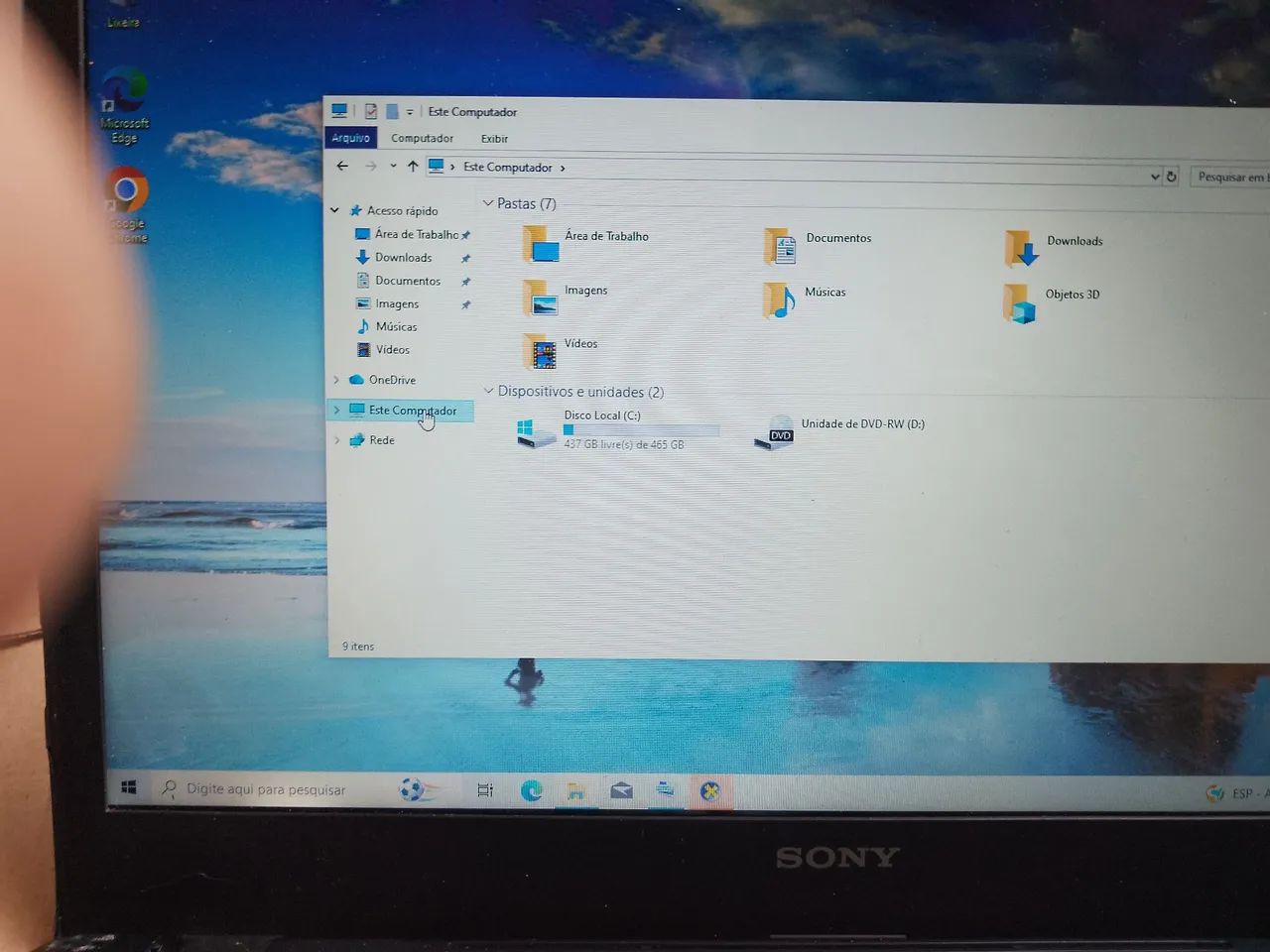This screenshot has height=952, width=1270.
Task: Open the Exibir ribbon tab
Action: (x=494, y=139)
